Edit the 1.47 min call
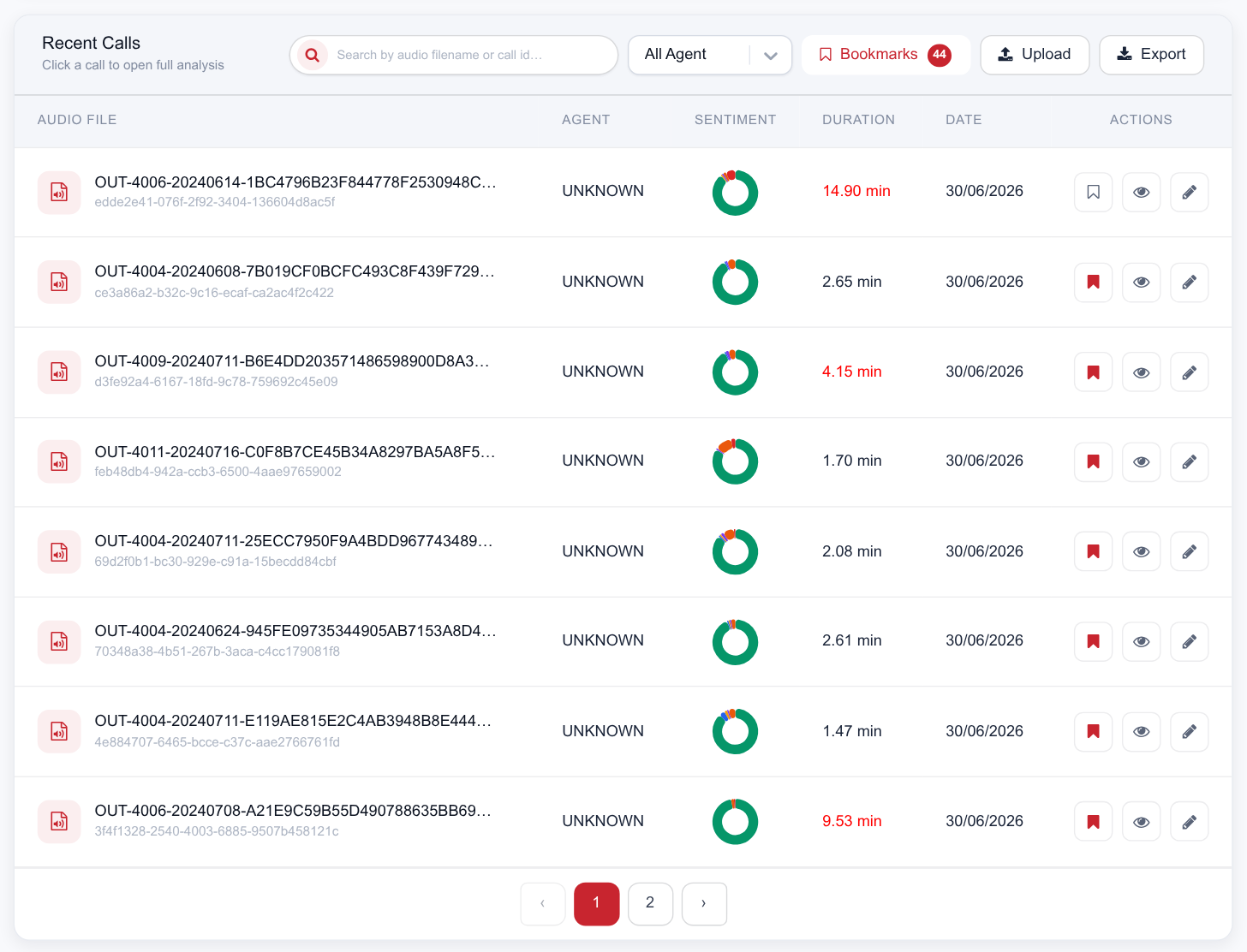This screenshot has height=952, width=1247. [x=1190, y=732]
